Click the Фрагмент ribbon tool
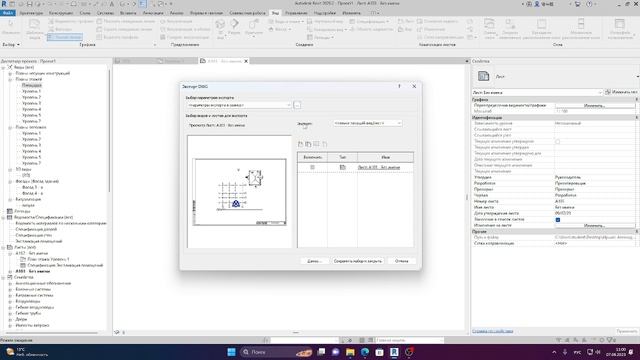Viewport: 640px width, 360px height. coord(254,28)
